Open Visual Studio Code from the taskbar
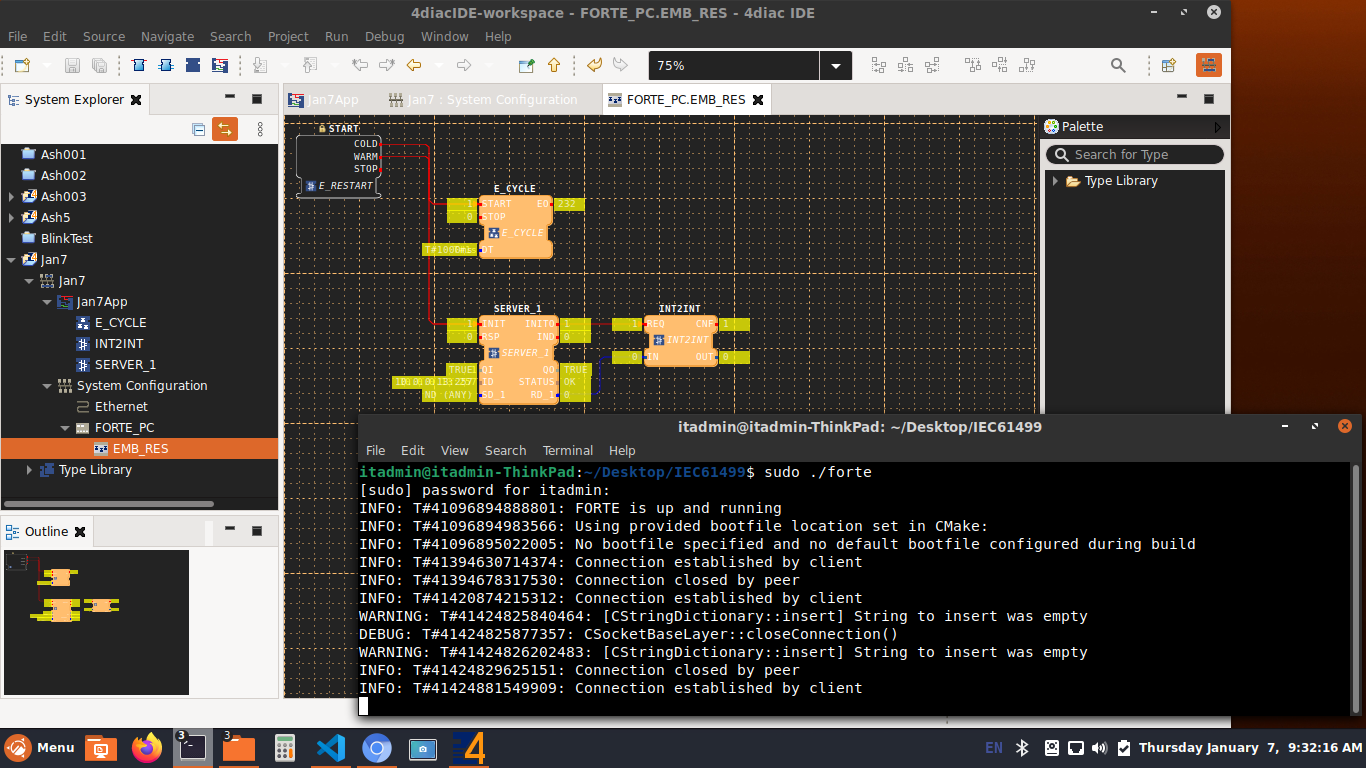The image size is (1366, 768). point(330,748)
